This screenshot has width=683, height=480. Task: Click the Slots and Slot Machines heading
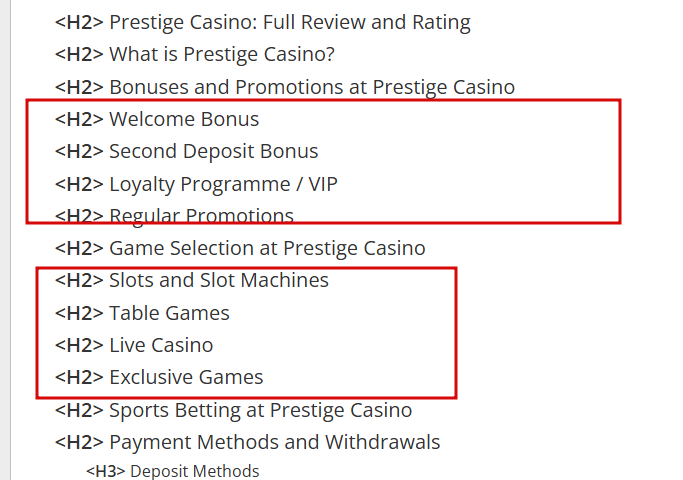click(x=218, y=281)
